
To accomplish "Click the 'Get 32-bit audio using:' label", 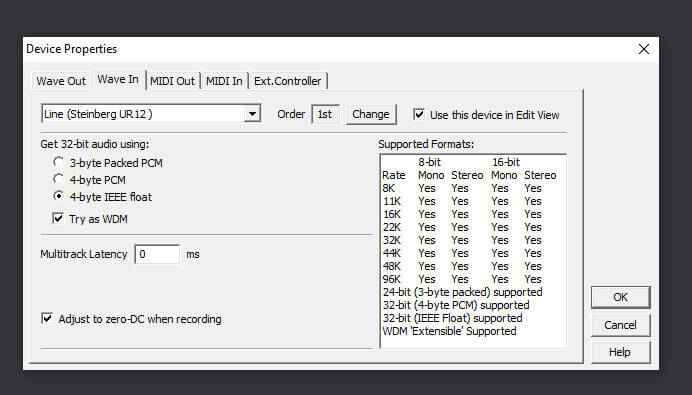I will (x=95, y=144).
